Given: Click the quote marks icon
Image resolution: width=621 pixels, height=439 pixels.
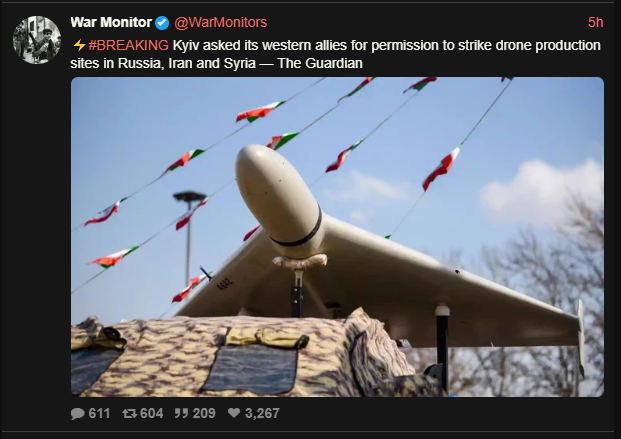Looking at the screenshot, I should (x=181, y=413).
